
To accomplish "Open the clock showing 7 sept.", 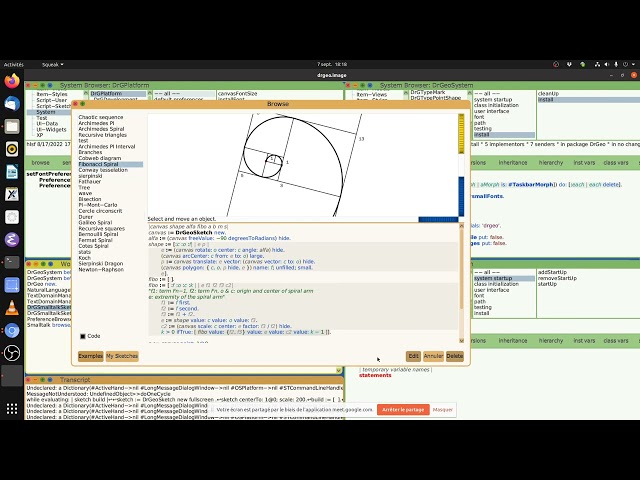I will pyautogui.click(x=332, y=64).
